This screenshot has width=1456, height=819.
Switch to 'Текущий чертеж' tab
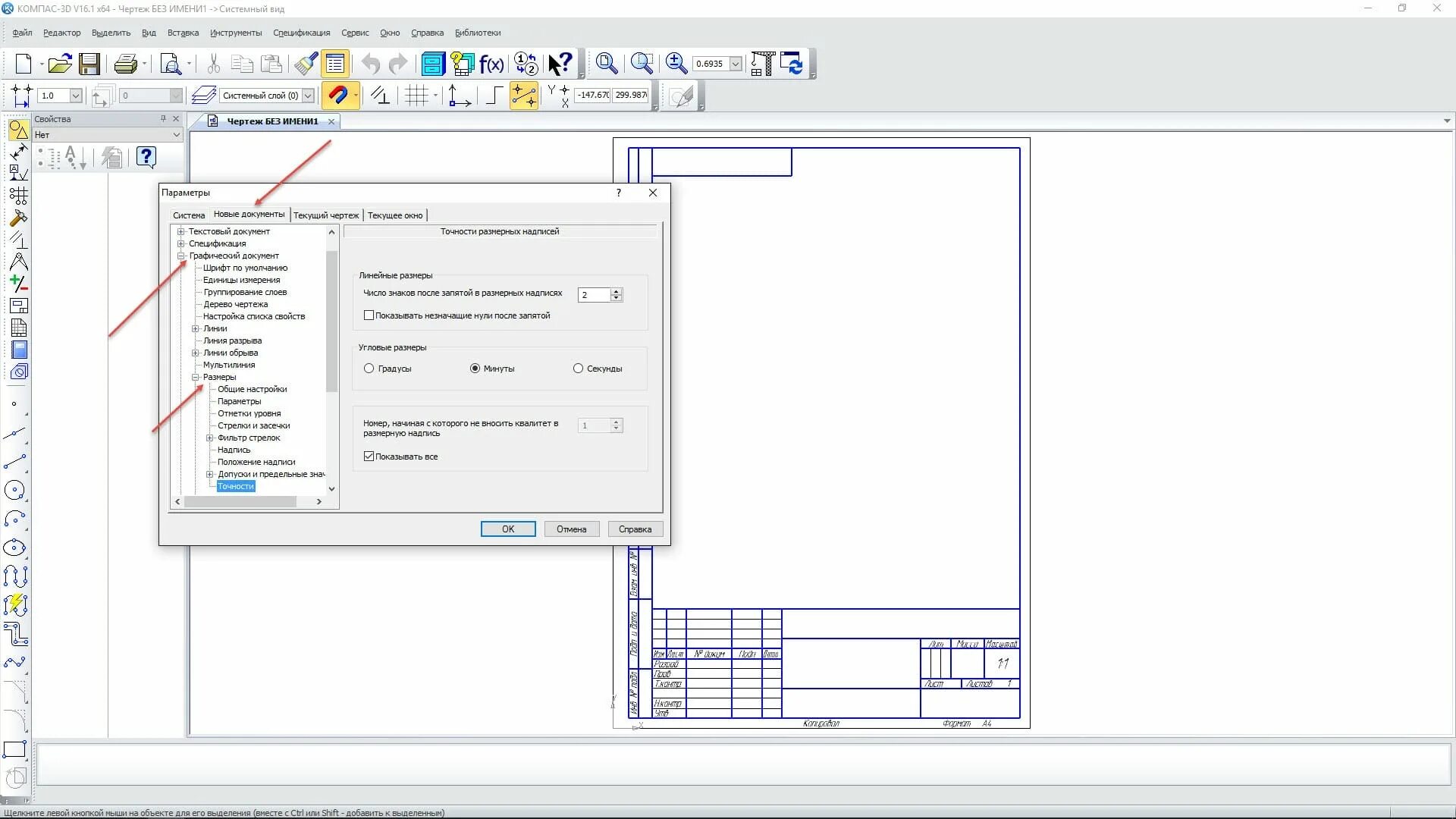(x=326, y=215)
